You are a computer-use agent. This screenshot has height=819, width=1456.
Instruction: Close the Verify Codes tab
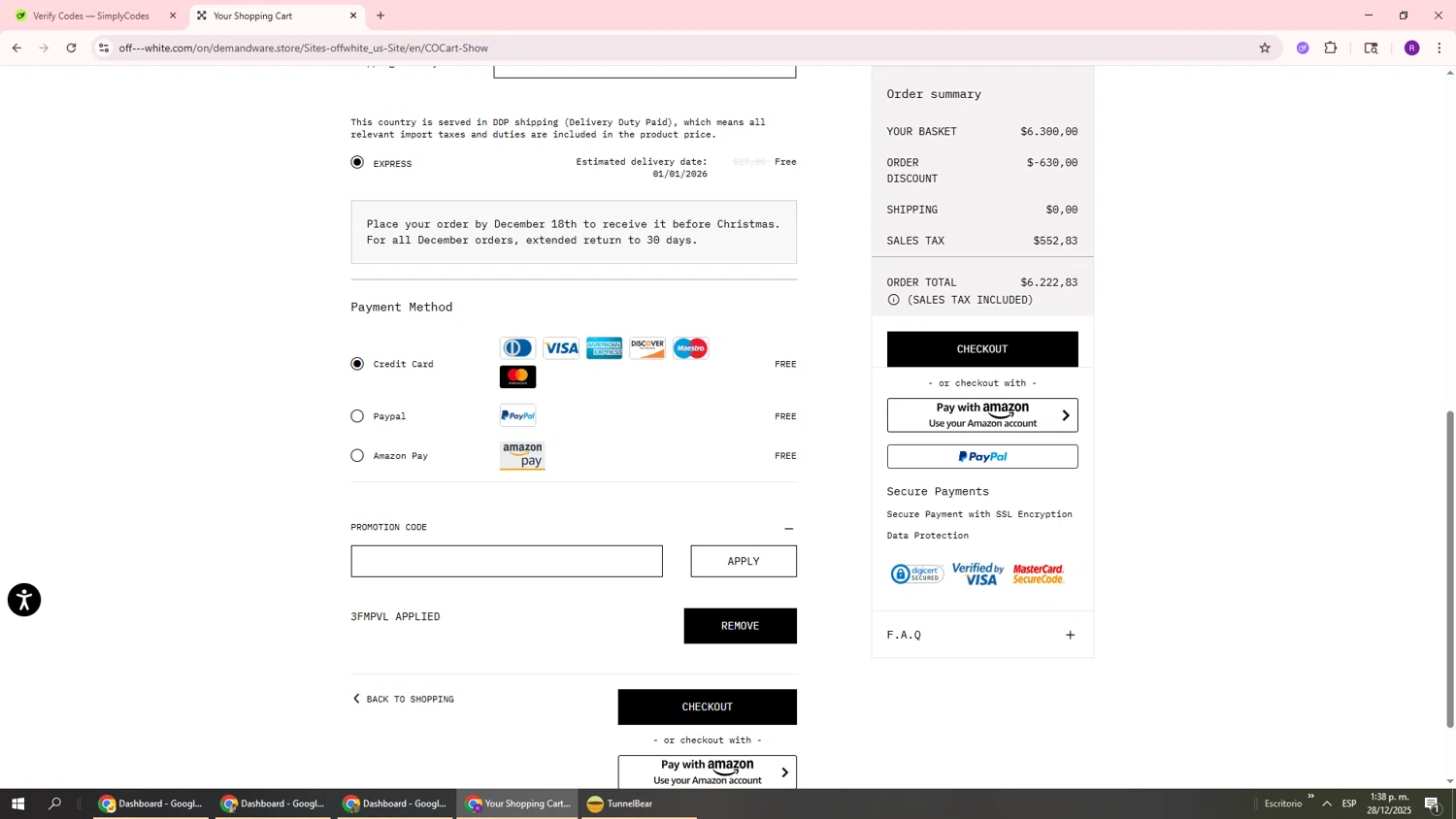[173, 16]
